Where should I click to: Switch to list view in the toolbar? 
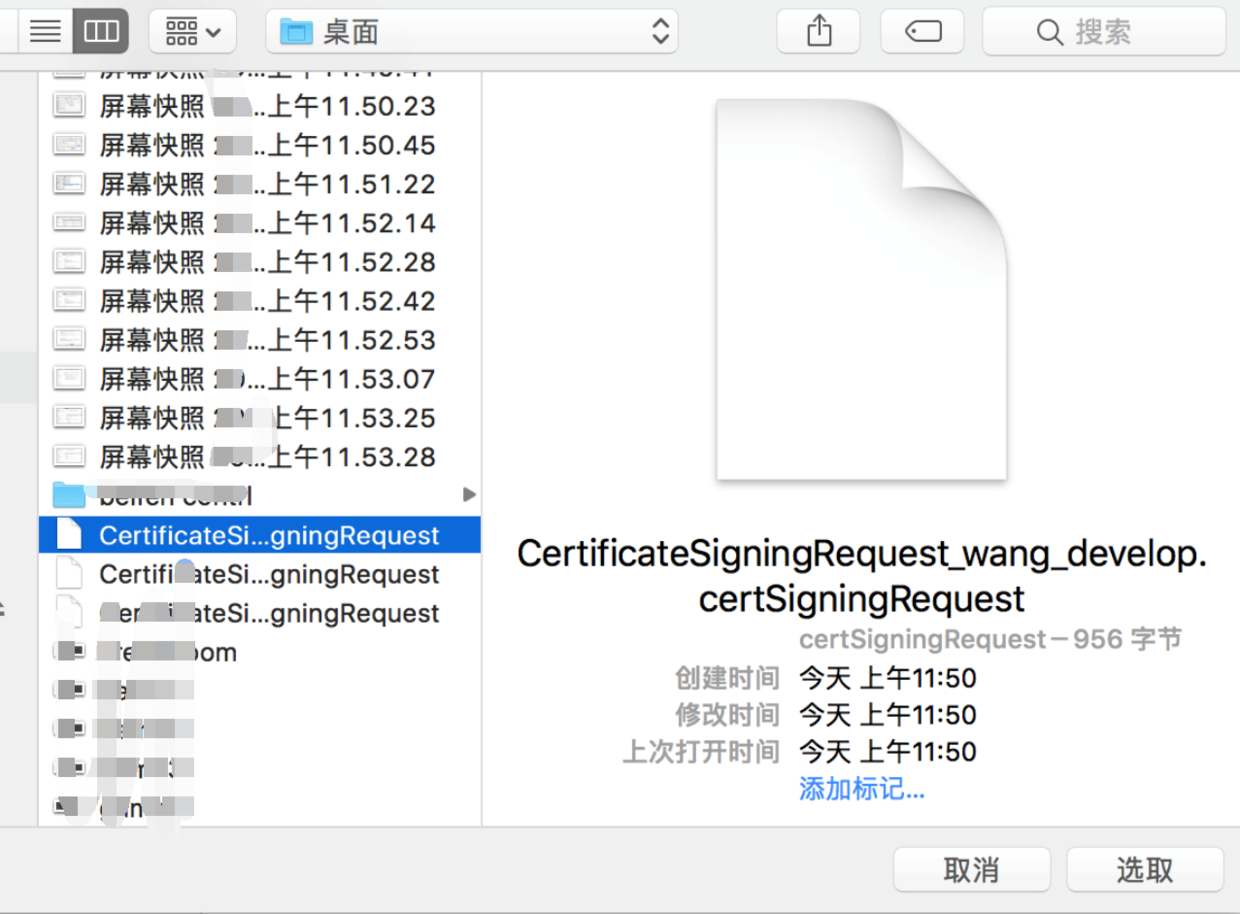click(45, 31)
